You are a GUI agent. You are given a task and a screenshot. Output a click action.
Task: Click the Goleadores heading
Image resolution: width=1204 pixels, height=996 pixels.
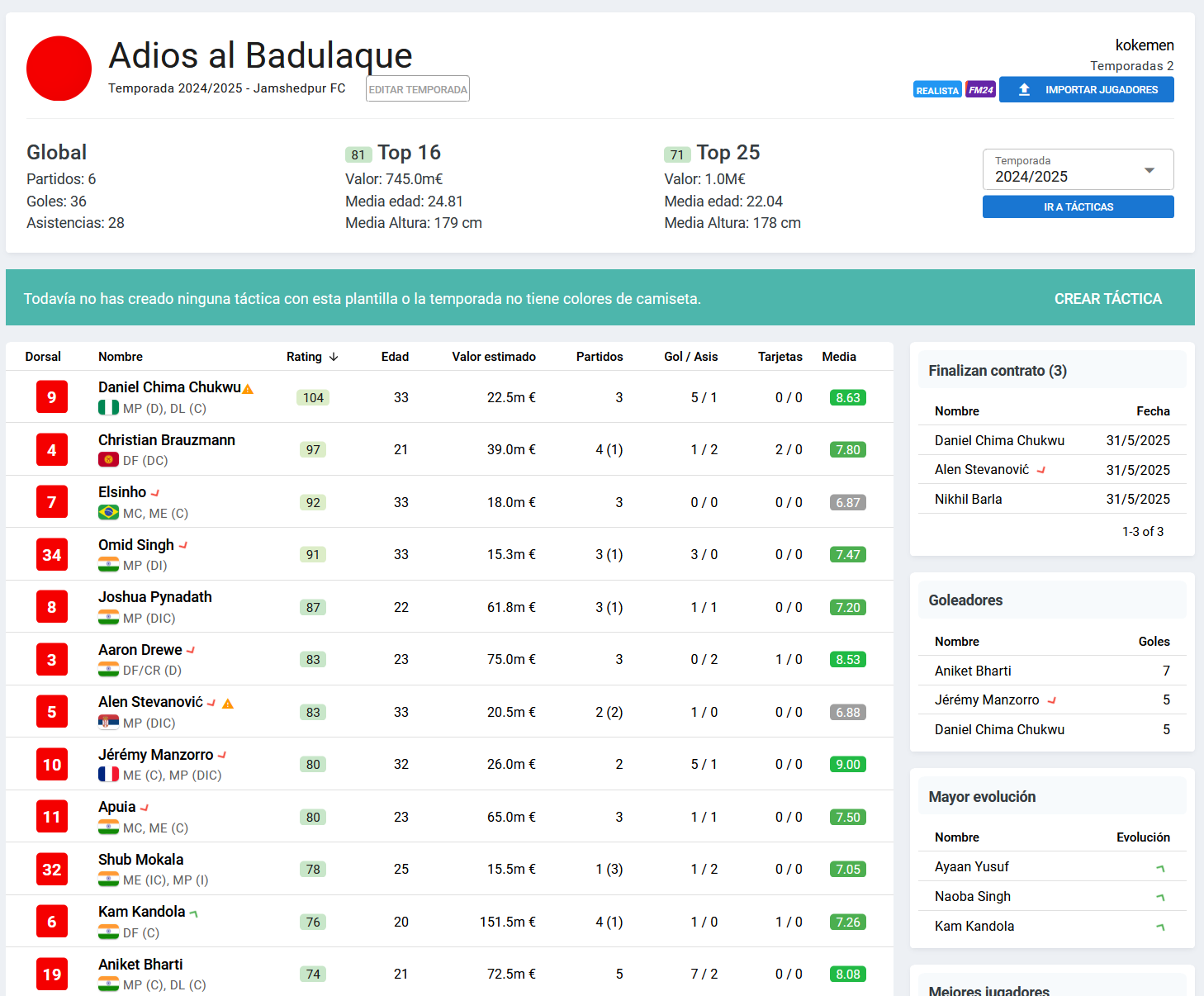965,600
